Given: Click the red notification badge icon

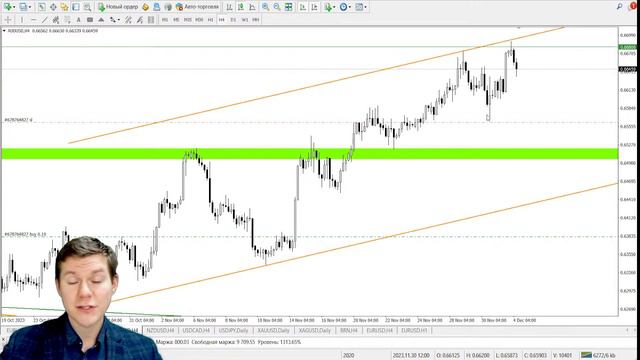Looking at the screenshot, I should coord(633,6).
